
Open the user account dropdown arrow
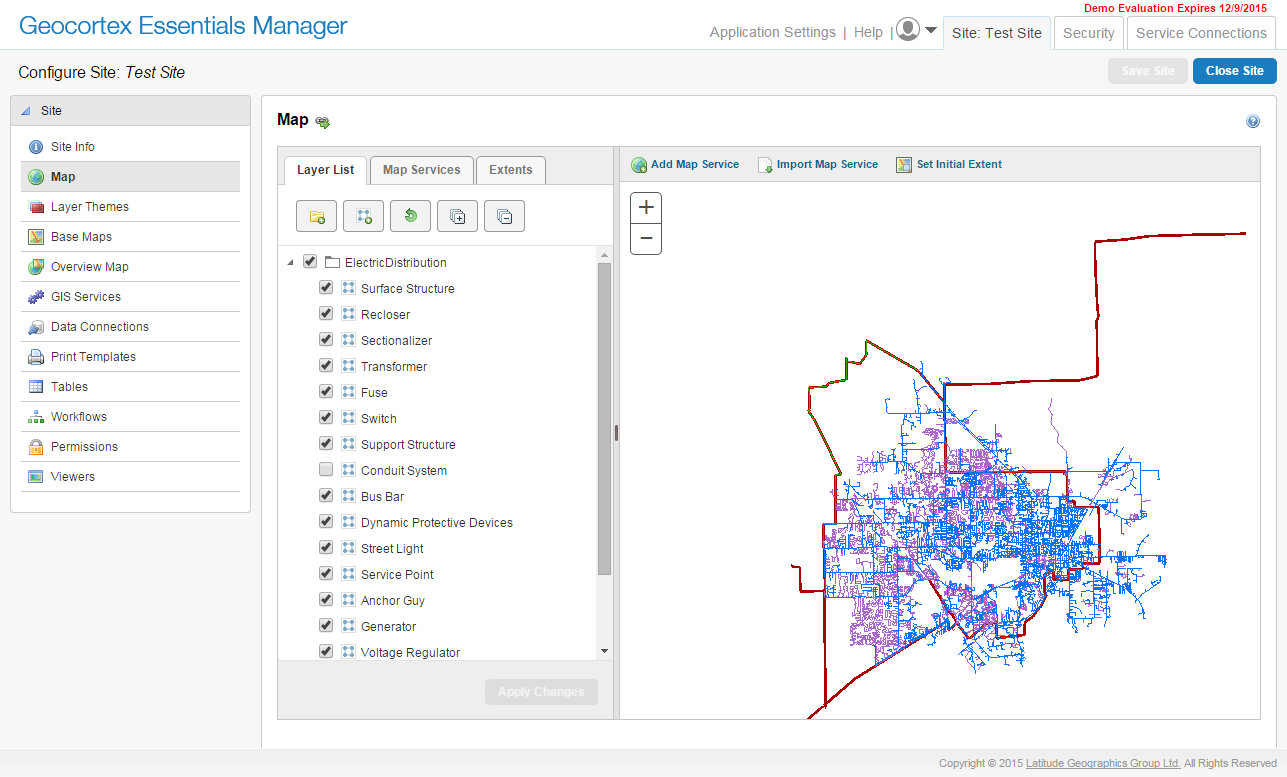point(931,30)
